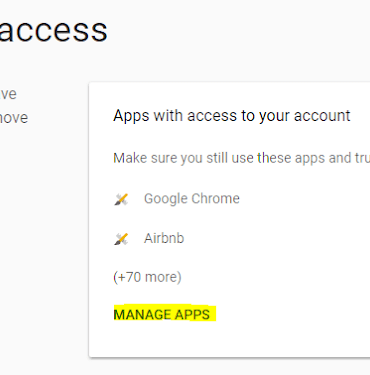The height and width of the screenshot is (375, 370).
Task: Click the 'Apps with access to your account' heading
Action: pyautogui.click(x=232, y=116)
